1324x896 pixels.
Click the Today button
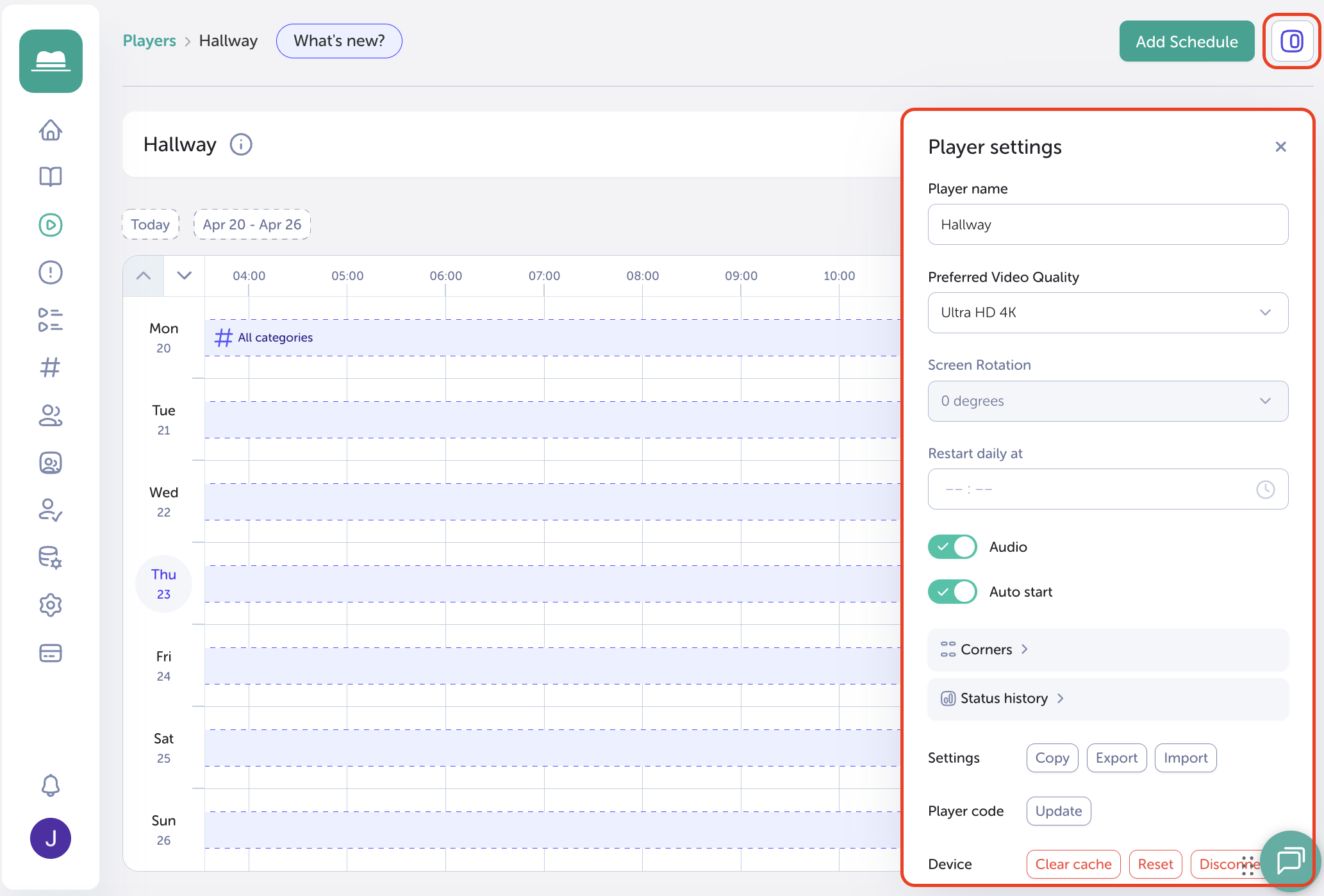pos(151,224)
